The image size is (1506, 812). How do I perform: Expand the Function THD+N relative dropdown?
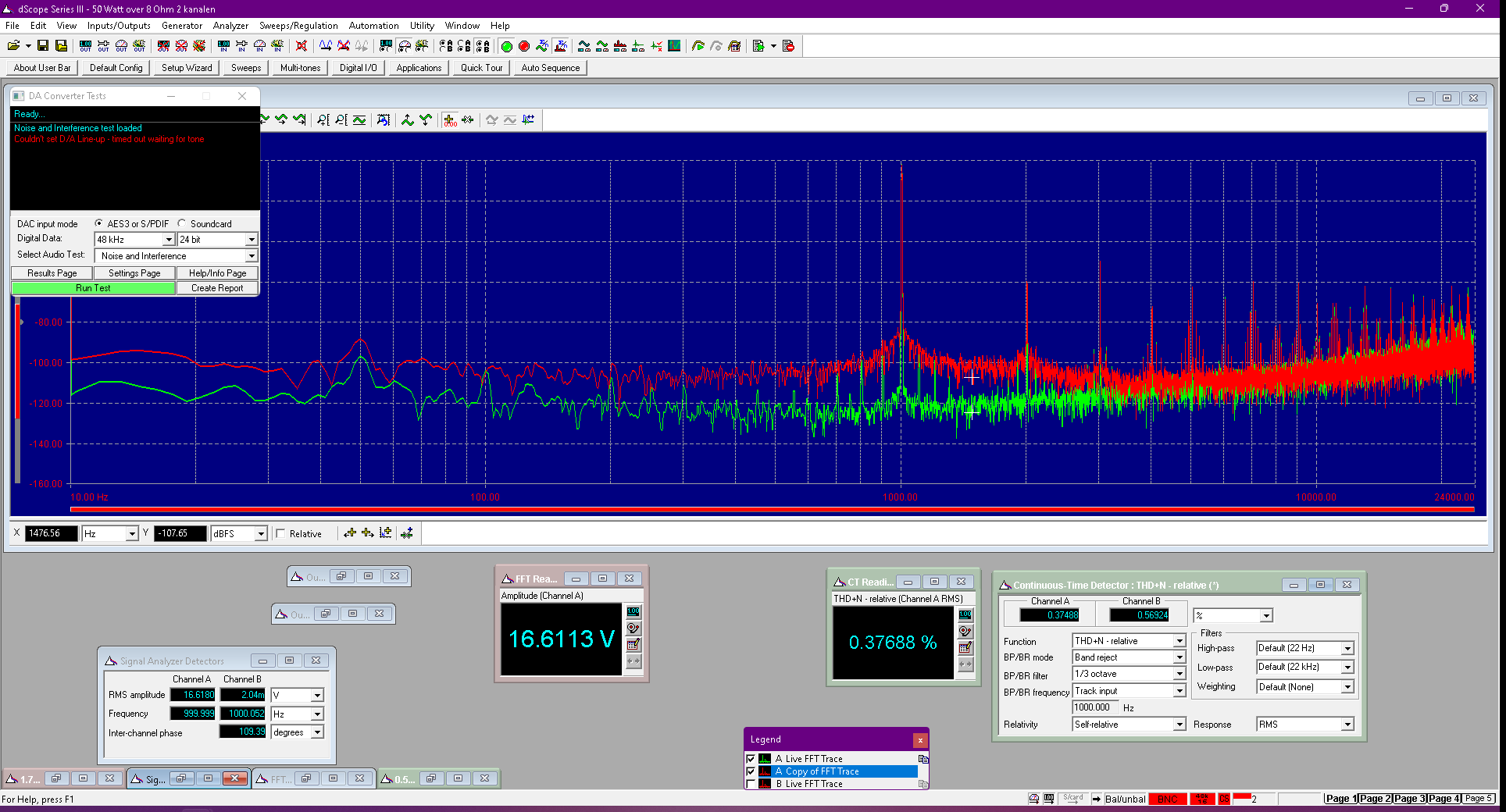(1179, 641)
